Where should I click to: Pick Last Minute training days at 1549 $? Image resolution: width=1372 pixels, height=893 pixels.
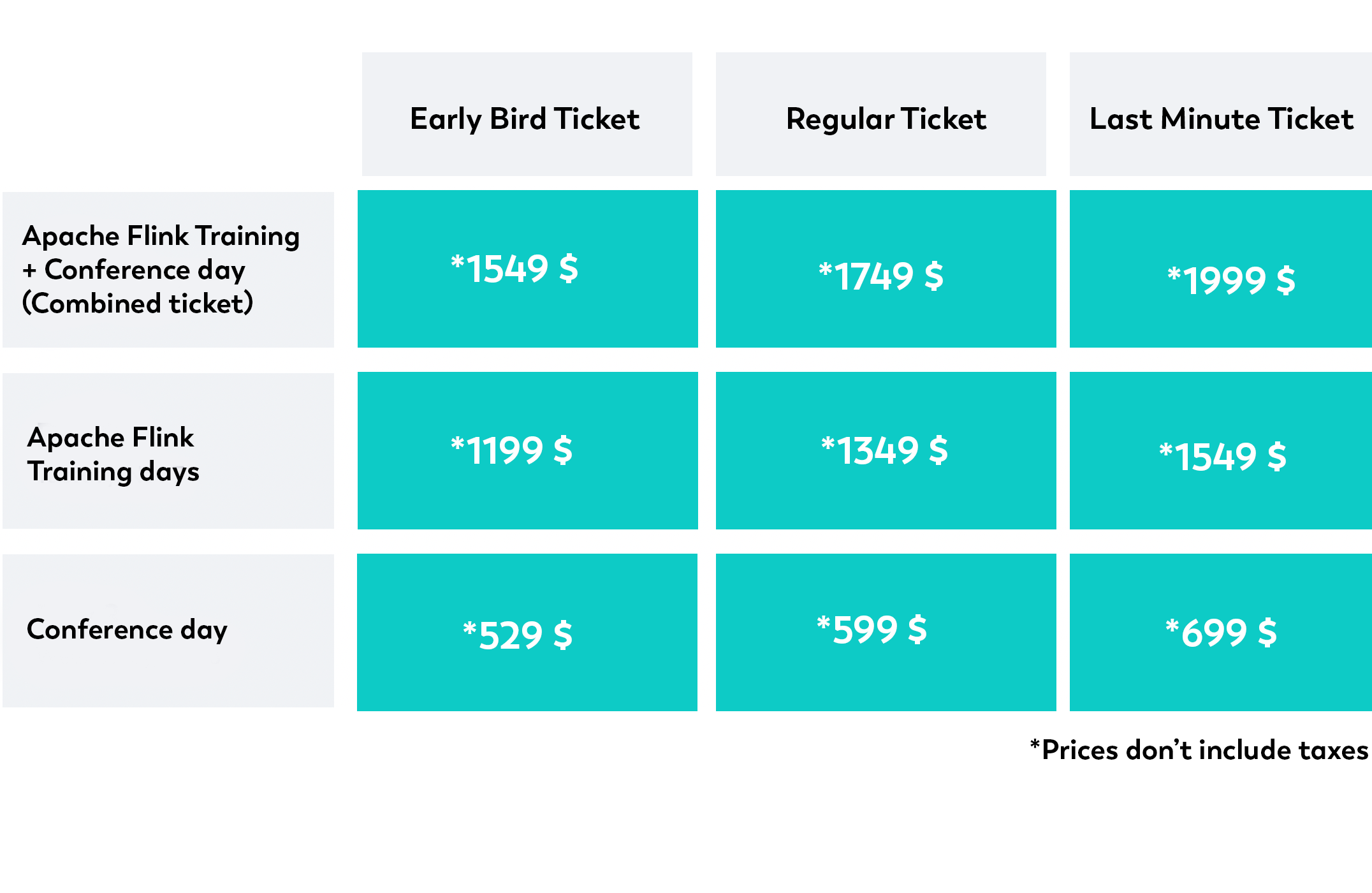tap(1220, 451)
